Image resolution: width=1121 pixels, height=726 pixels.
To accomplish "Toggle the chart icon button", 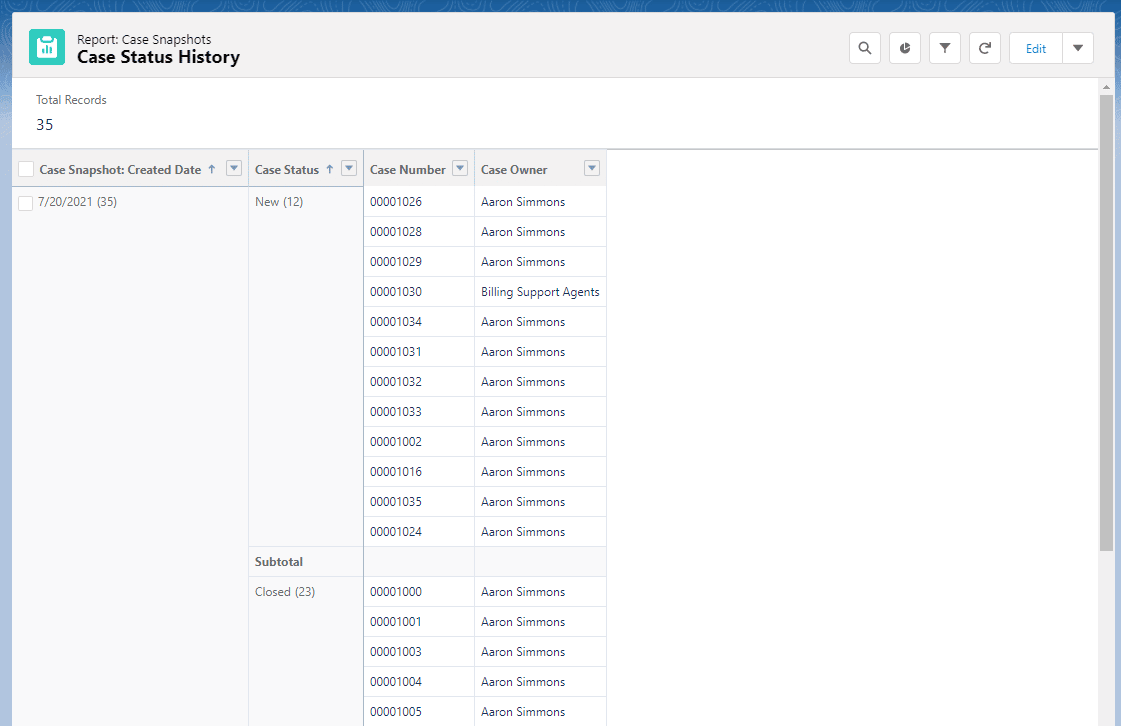I will 905,48.
